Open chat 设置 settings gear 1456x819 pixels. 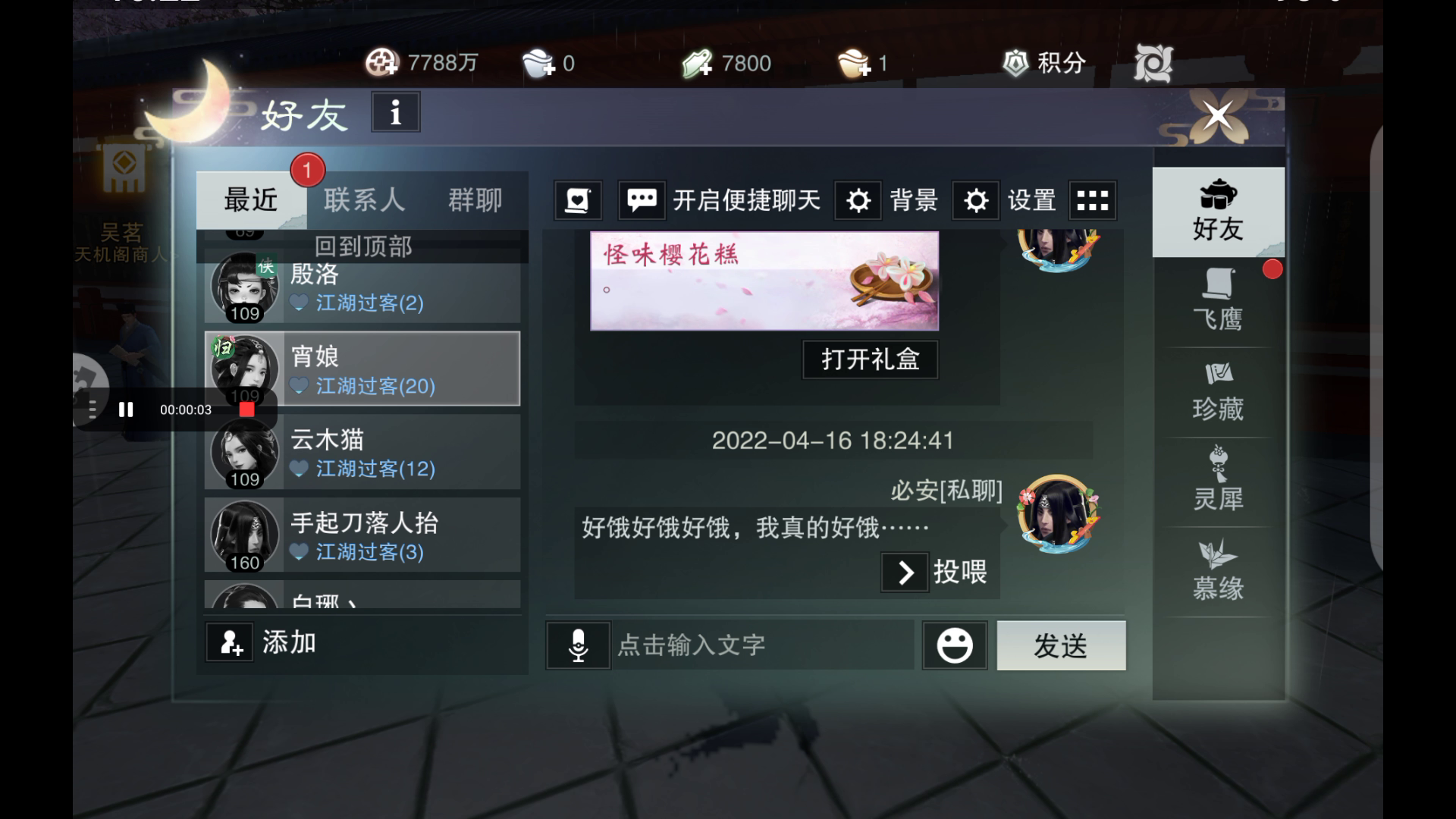coord(1005,200)
